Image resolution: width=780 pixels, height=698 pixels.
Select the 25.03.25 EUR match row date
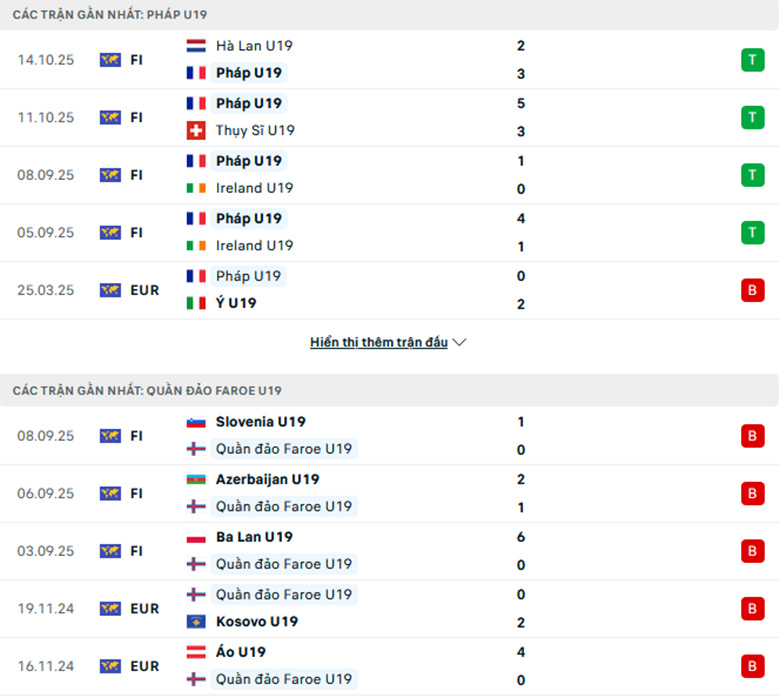46,290
